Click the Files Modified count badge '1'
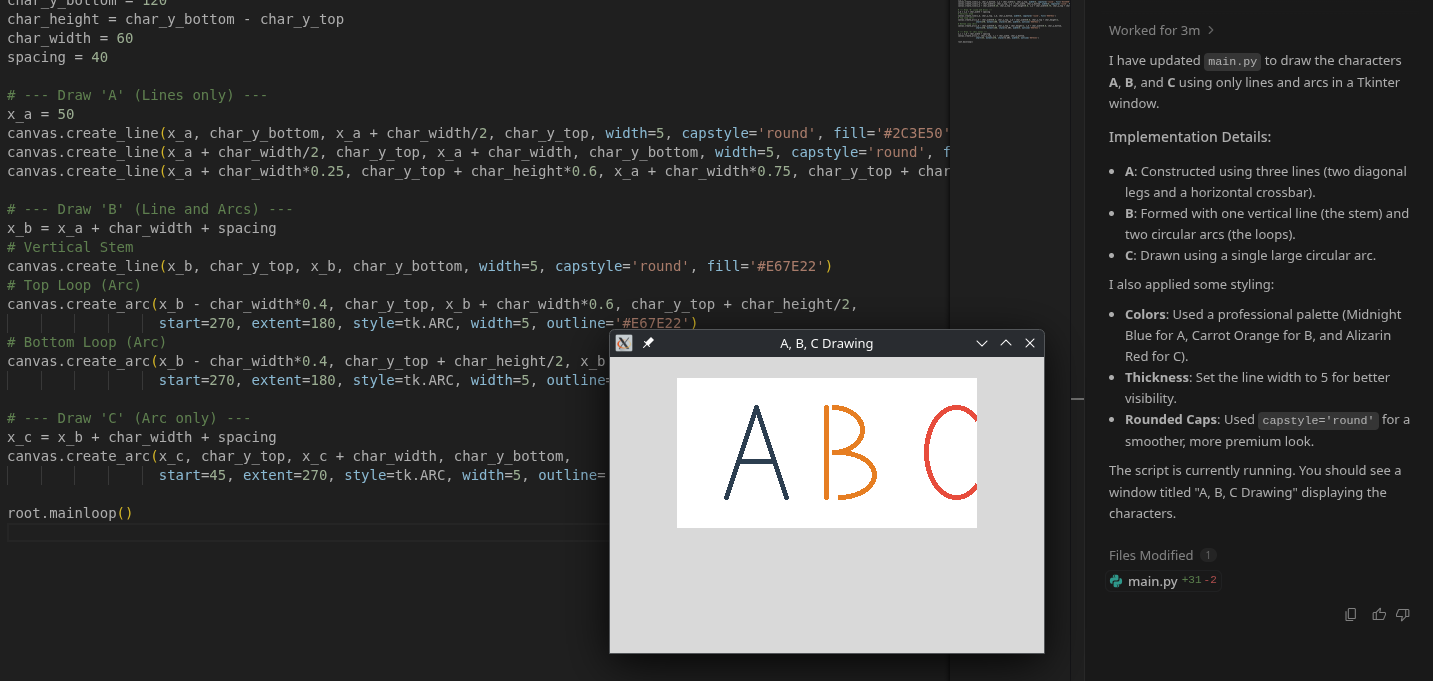Viewport: 1433px width, 681px height. click(1208, 555)
